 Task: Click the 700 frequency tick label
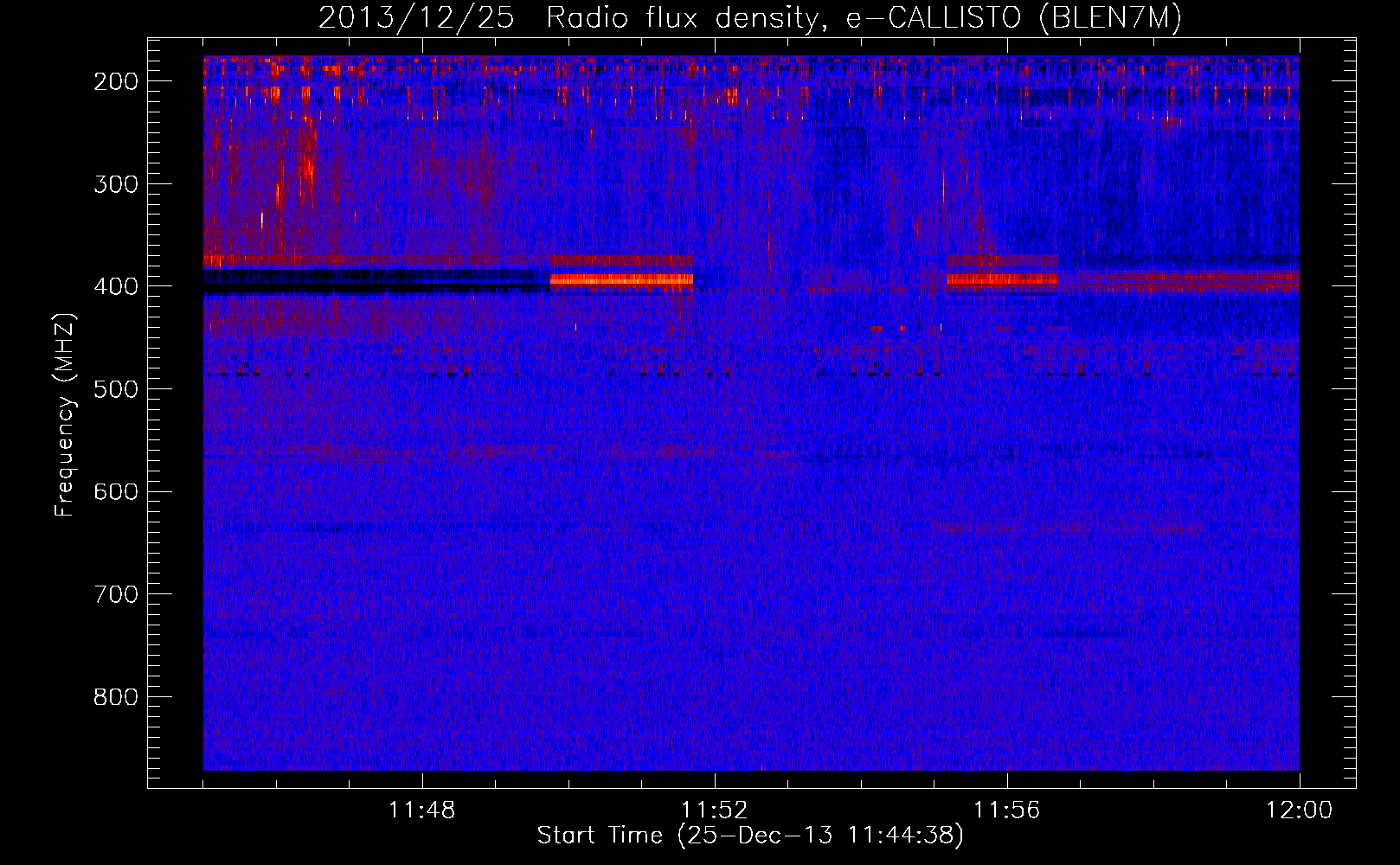[x=115, y=594]
